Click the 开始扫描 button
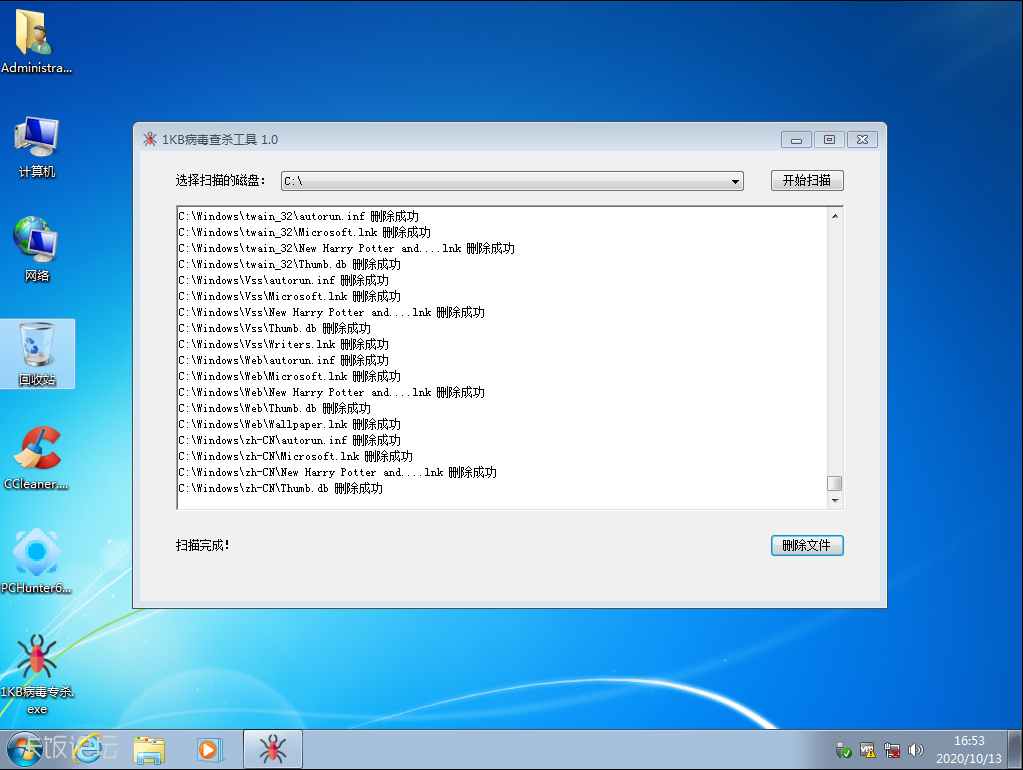 [x=807, y=181]
